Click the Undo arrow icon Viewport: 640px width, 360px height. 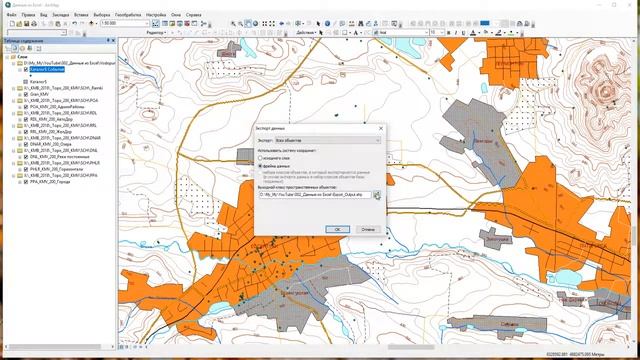click(x=74, y=24)
